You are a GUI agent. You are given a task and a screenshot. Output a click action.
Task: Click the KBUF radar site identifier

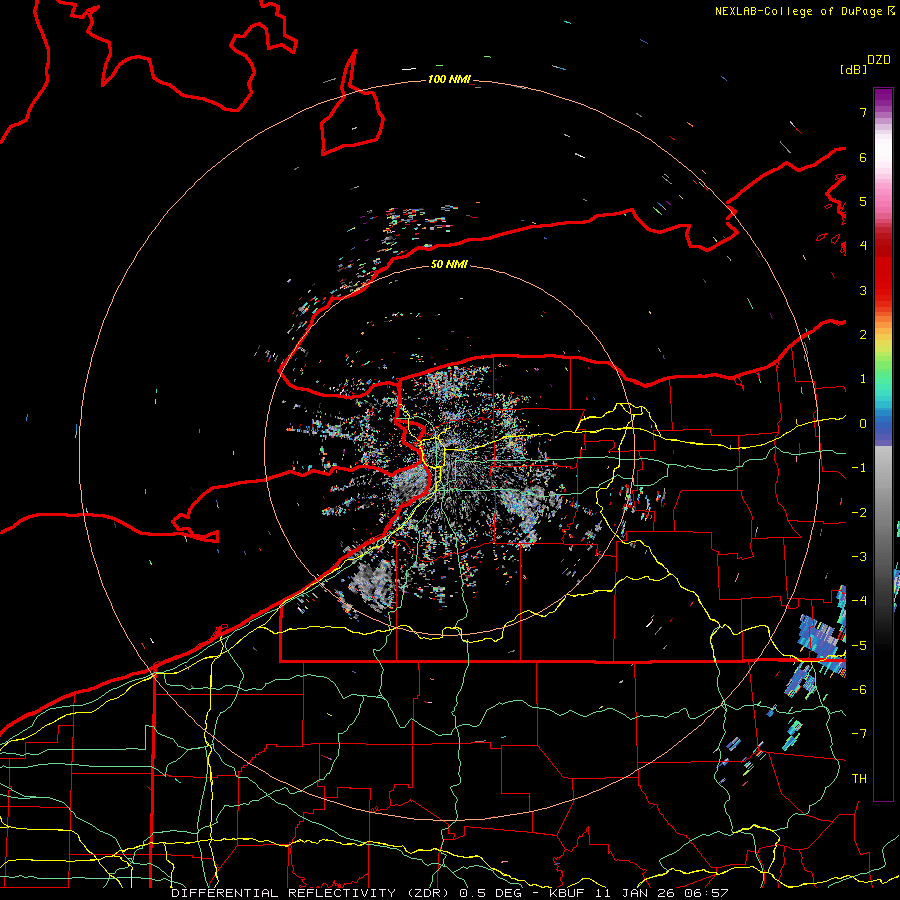click(568, 893)
